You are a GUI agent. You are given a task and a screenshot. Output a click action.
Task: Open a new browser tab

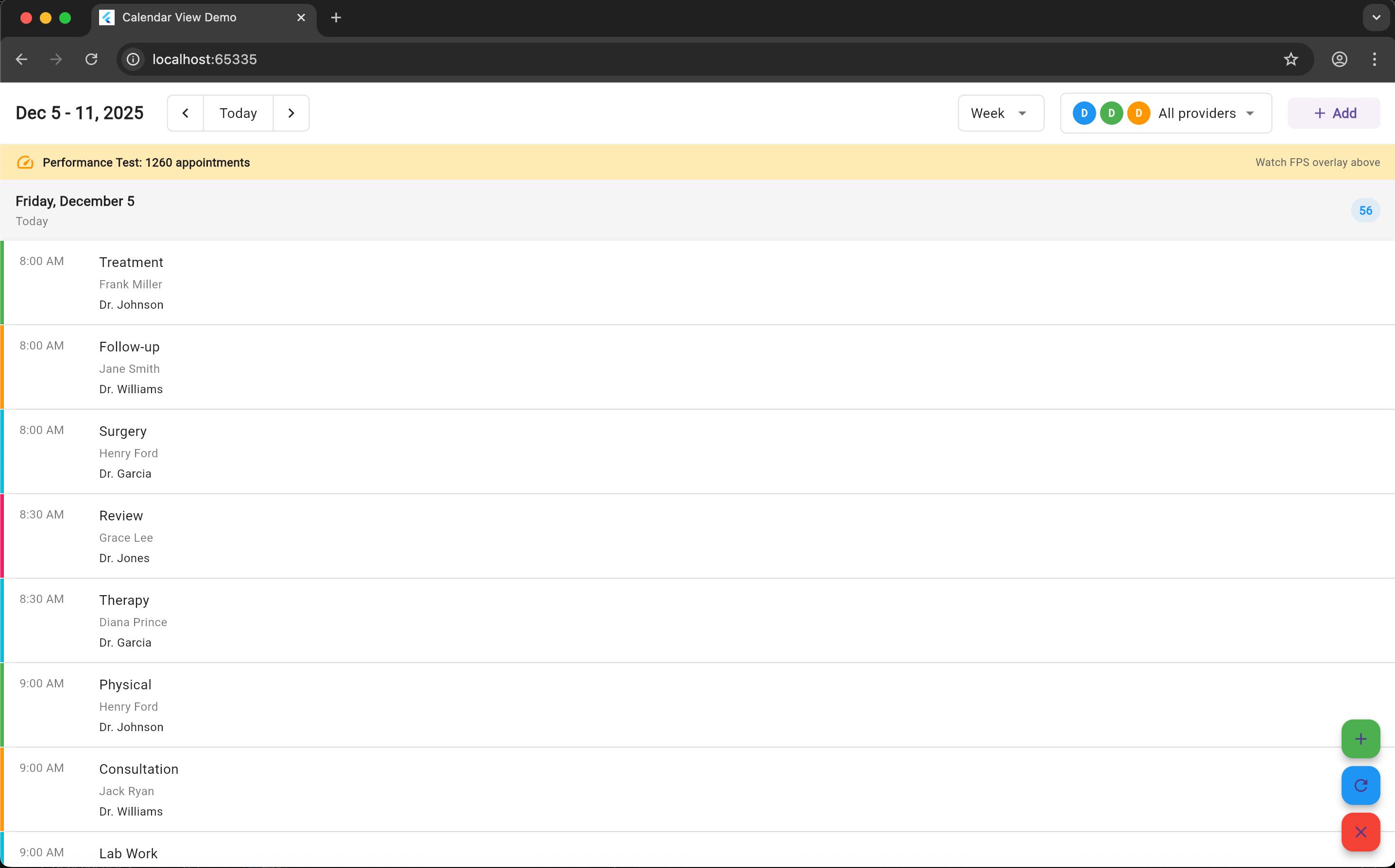click(x=336, y=17)
